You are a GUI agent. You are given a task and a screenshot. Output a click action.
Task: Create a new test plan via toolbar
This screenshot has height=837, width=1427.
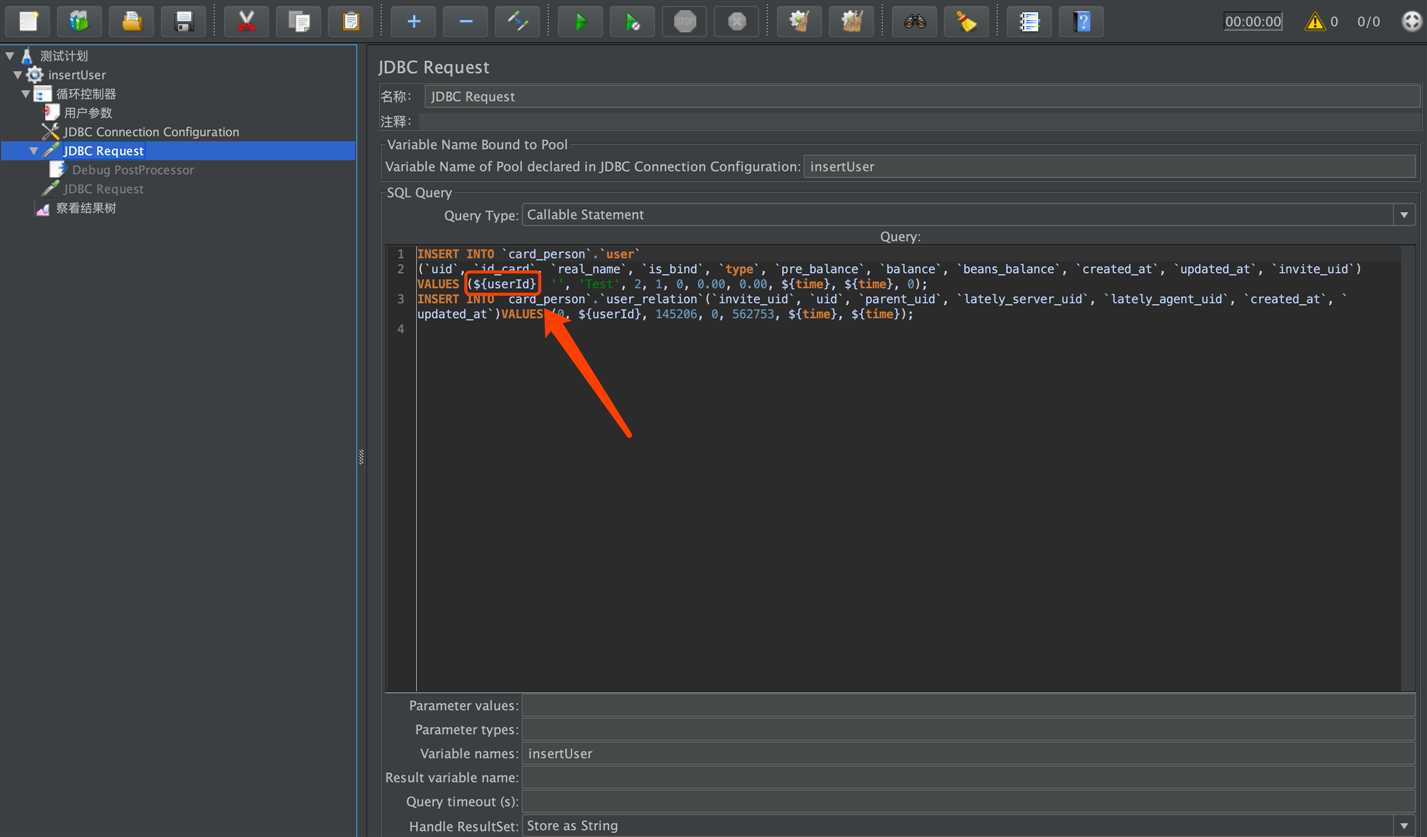[28, 21]
